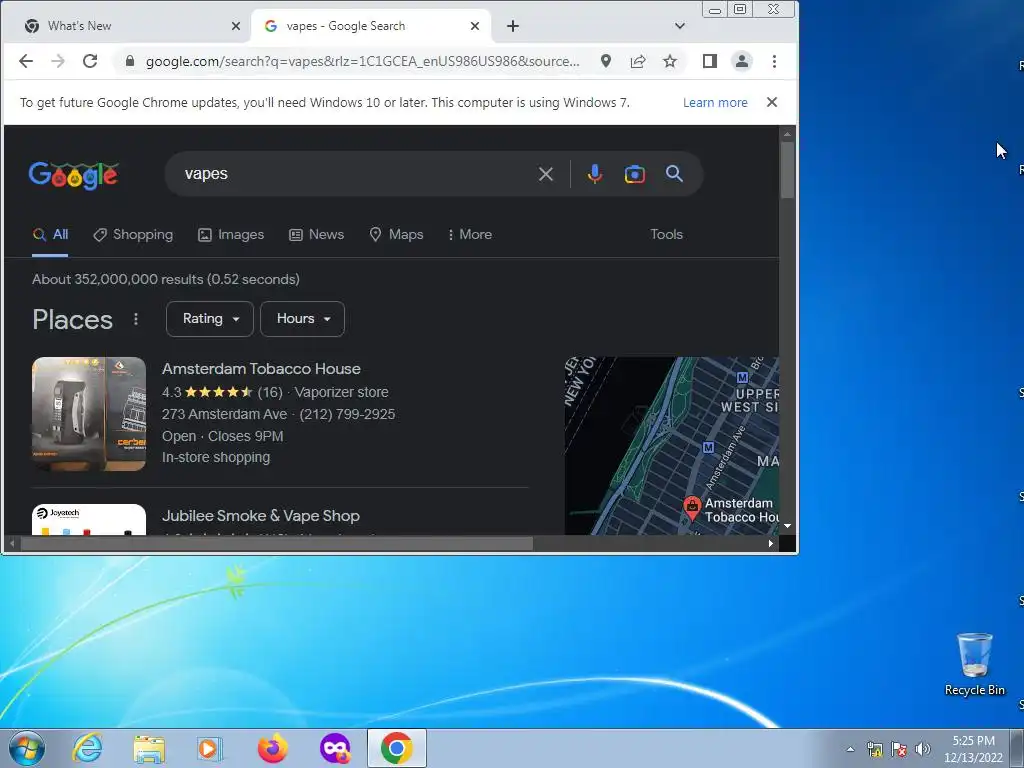The width and height of the screenshot is (1024, 768).
Task: Click the Google holiday logo
Action: point(74,175)
